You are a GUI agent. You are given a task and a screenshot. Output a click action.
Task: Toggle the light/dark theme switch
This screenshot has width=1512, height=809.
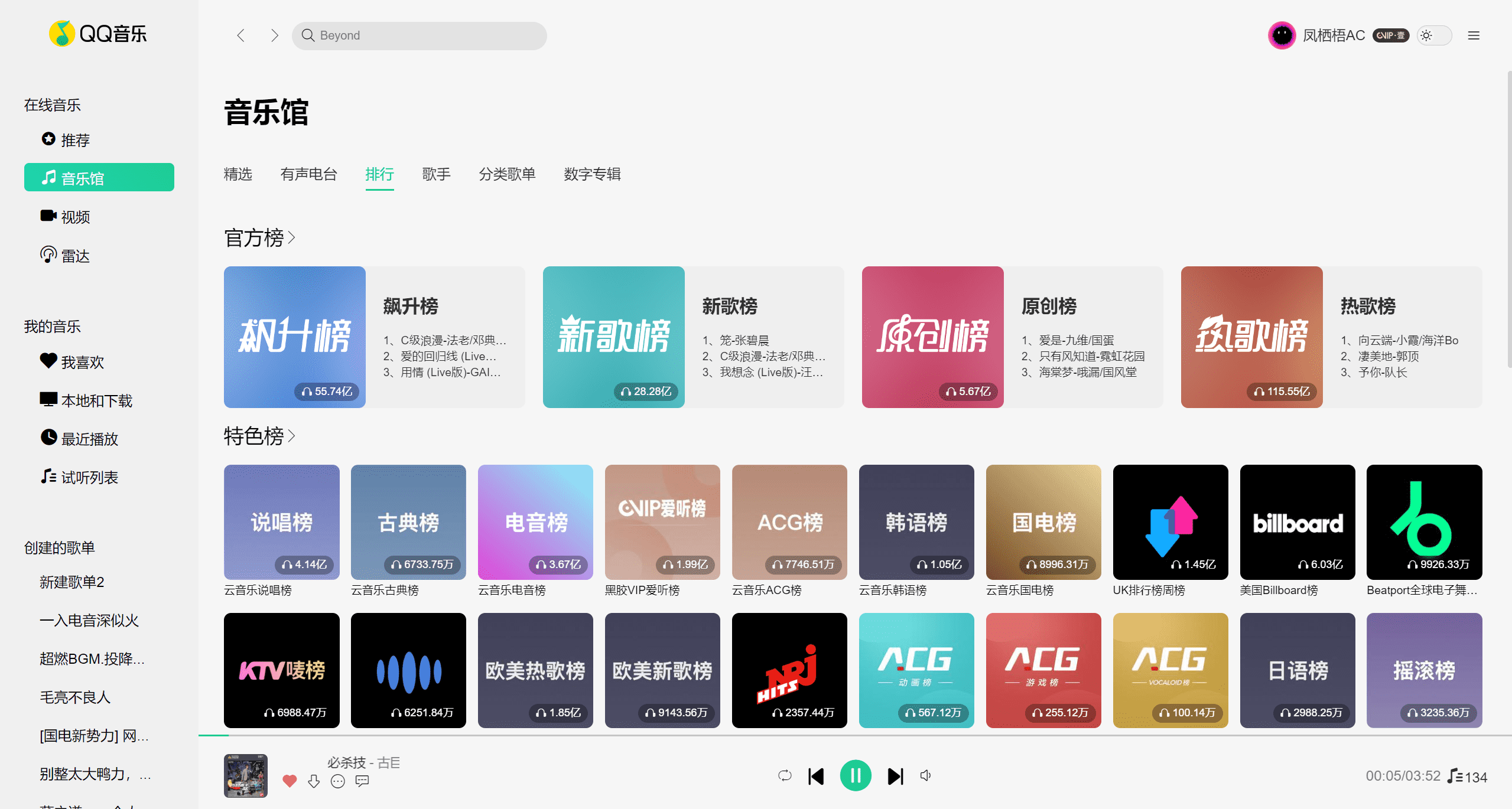[1434, 35]
